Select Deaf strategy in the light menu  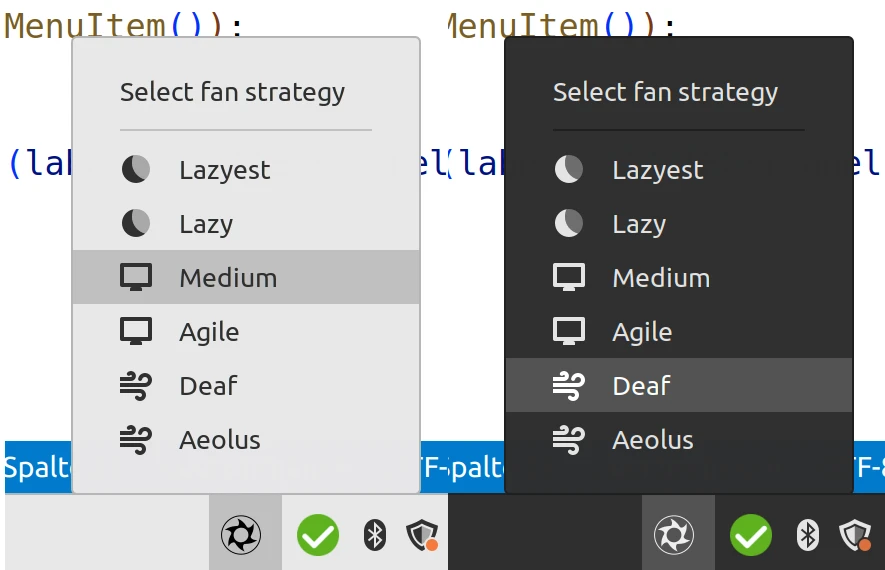246,385
